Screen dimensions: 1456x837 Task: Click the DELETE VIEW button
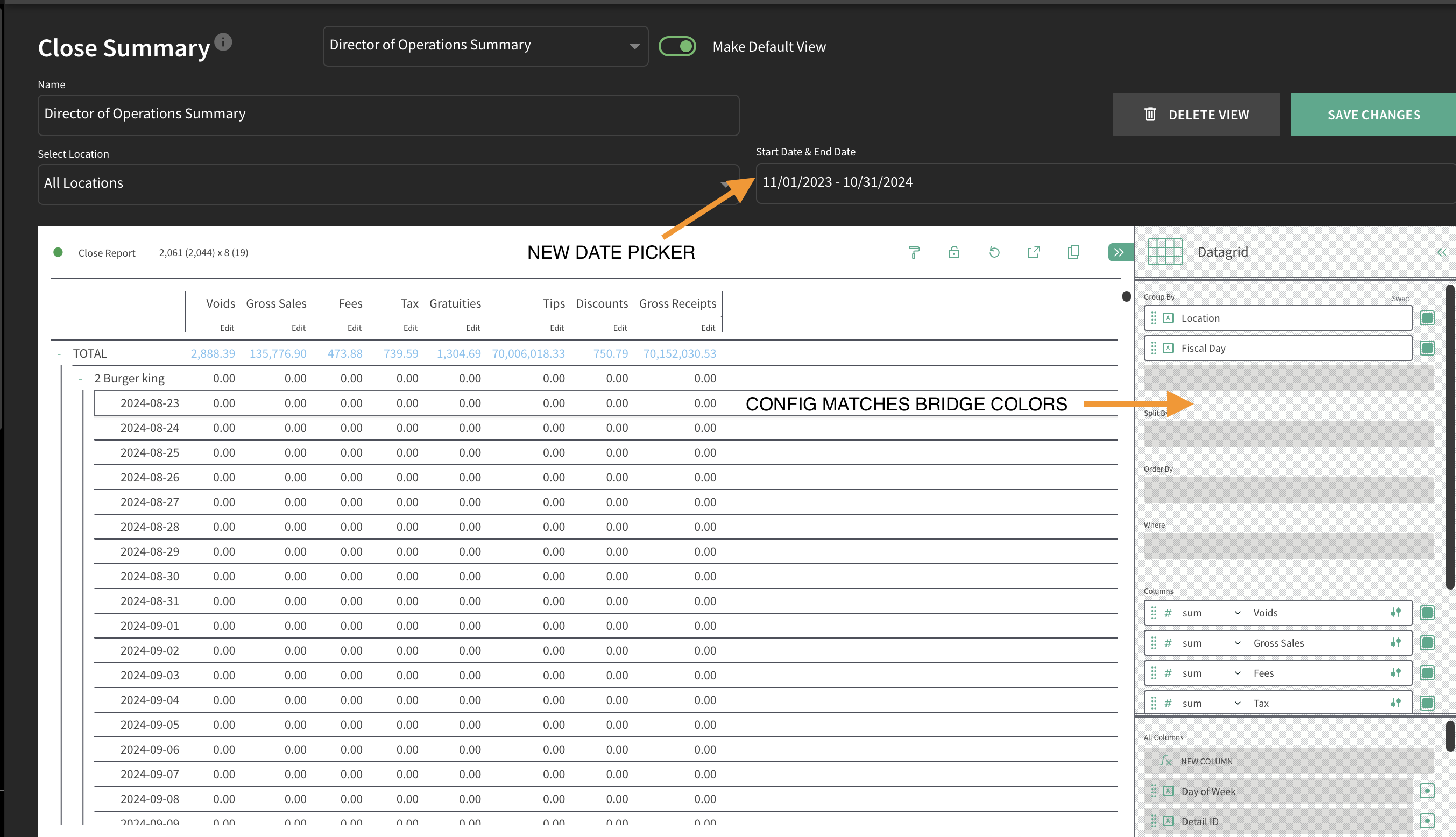pos(1196,115)
